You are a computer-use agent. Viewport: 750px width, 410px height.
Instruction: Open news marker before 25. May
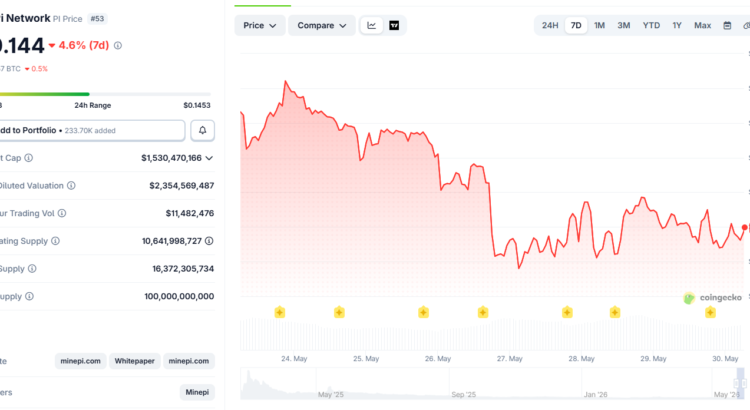[339, 312]
